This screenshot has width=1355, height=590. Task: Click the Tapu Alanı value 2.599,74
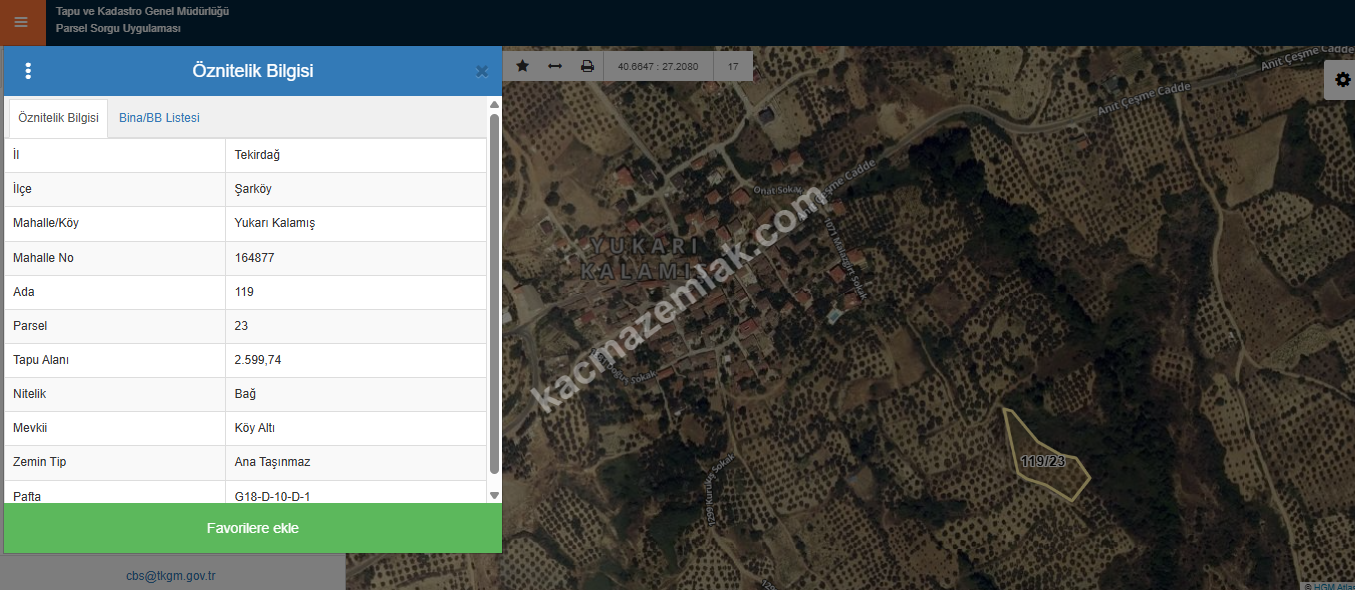coord(258,360)
